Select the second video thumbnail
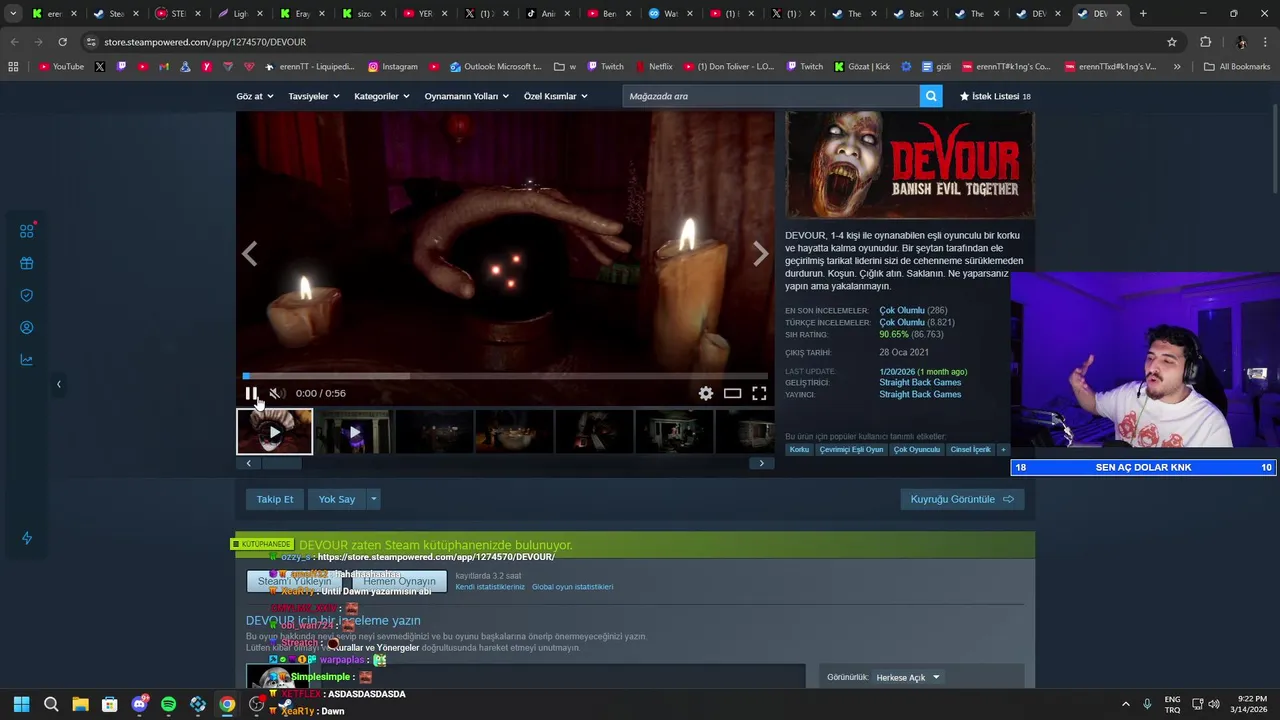 coord(354,432)
